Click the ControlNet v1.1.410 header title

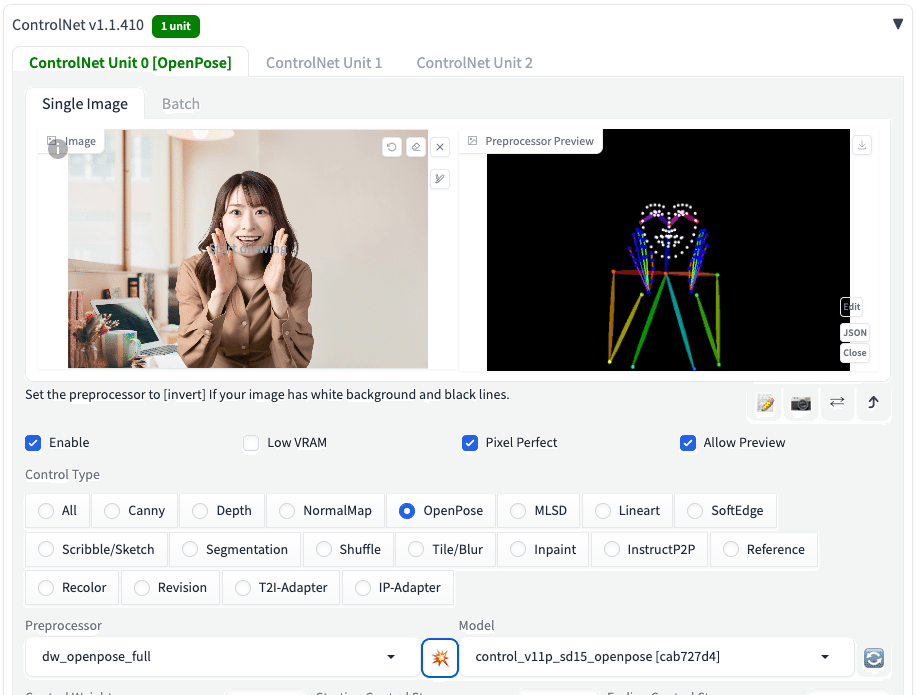click(x=78, y=25)
